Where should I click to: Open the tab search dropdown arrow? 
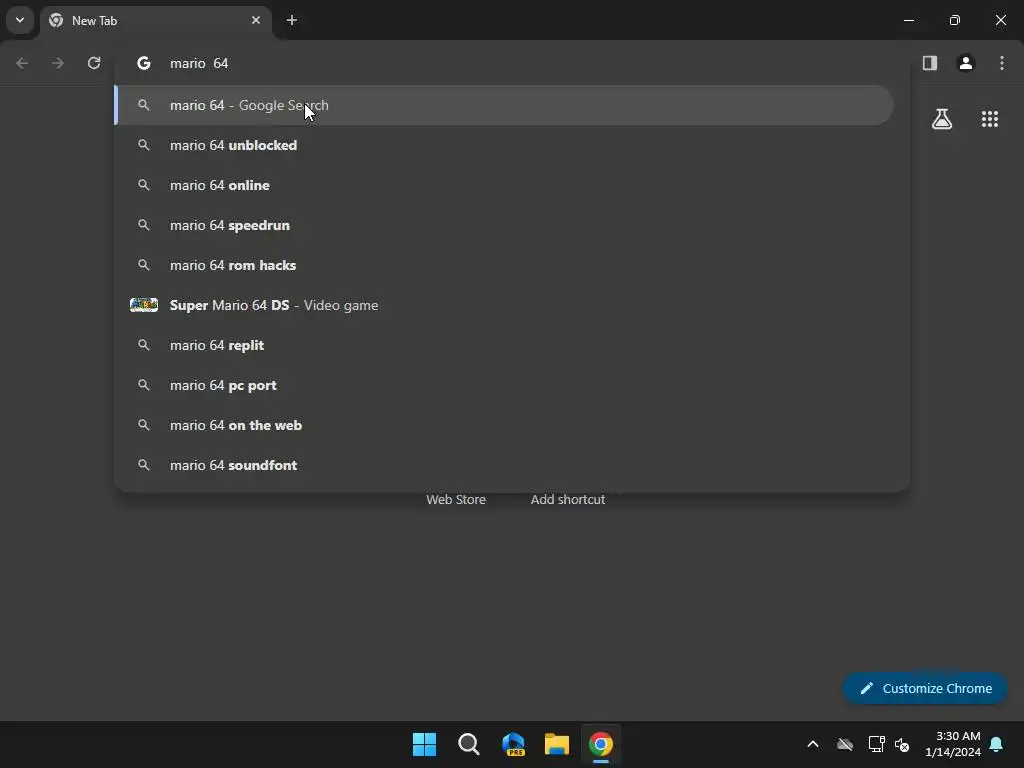point(20,20)
